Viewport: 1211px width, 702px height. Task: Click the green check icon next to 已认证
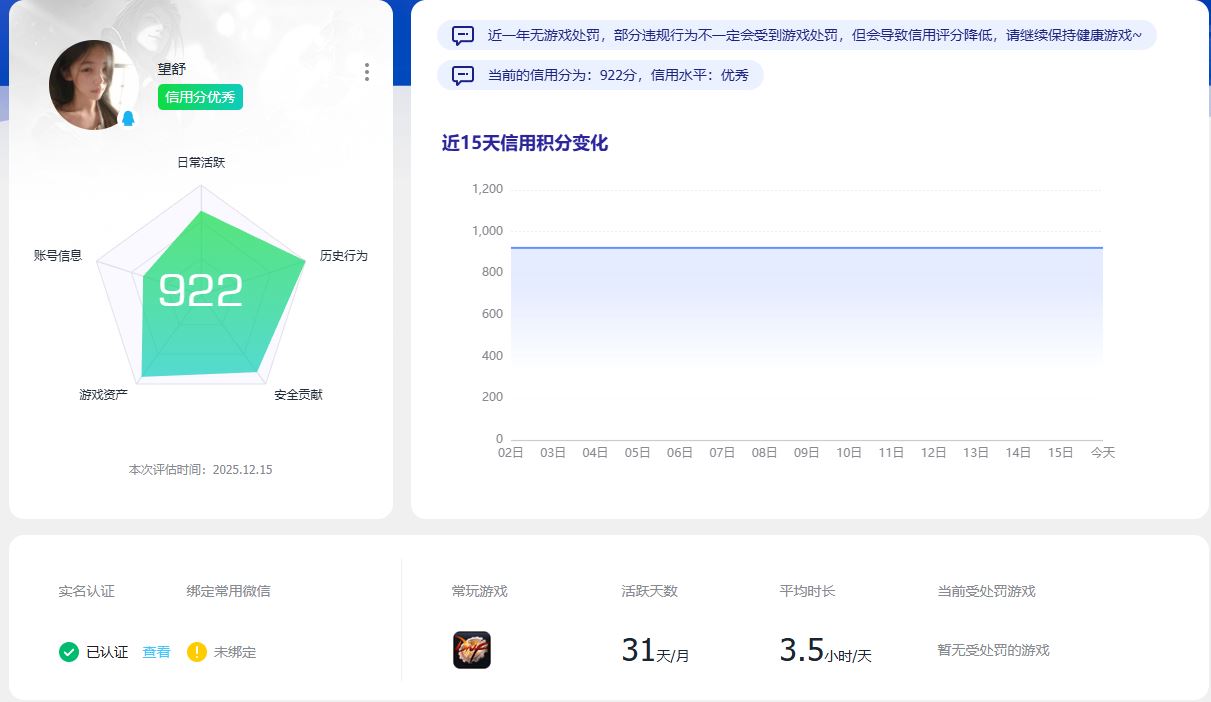coord(67,652)
